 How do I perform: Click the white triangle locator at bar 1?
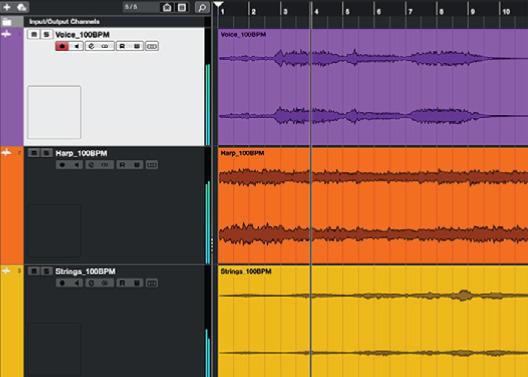(x=218, y=4)
